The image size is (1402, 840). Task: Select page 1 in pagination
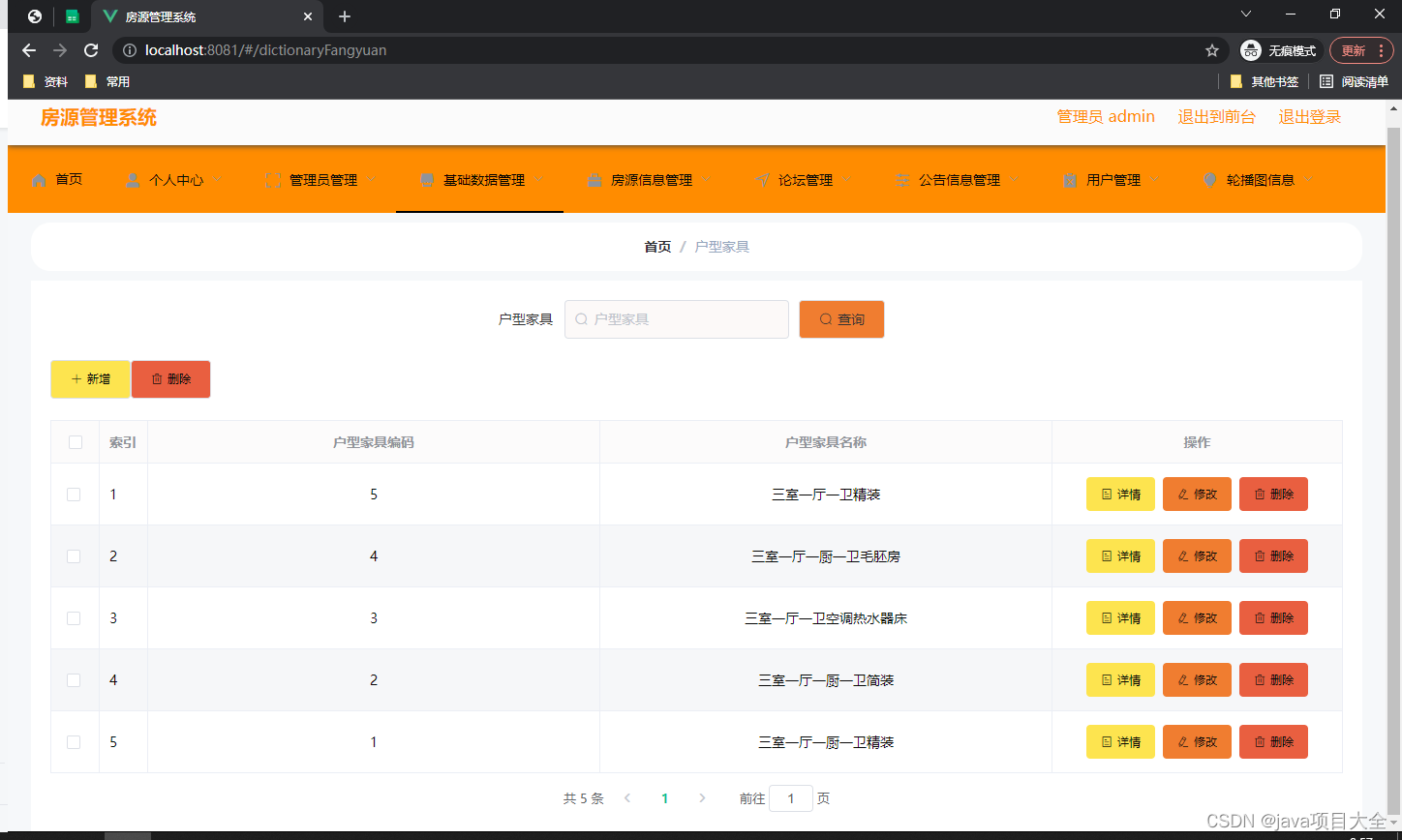click(x=664, y=798)
